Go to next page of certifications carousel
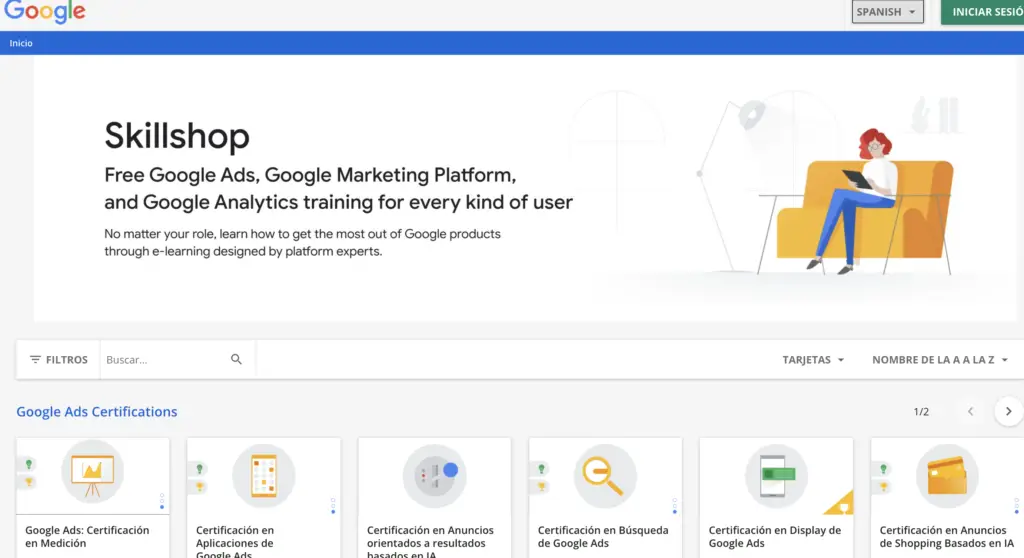 pyautogui.click(x=1008, y=412)
